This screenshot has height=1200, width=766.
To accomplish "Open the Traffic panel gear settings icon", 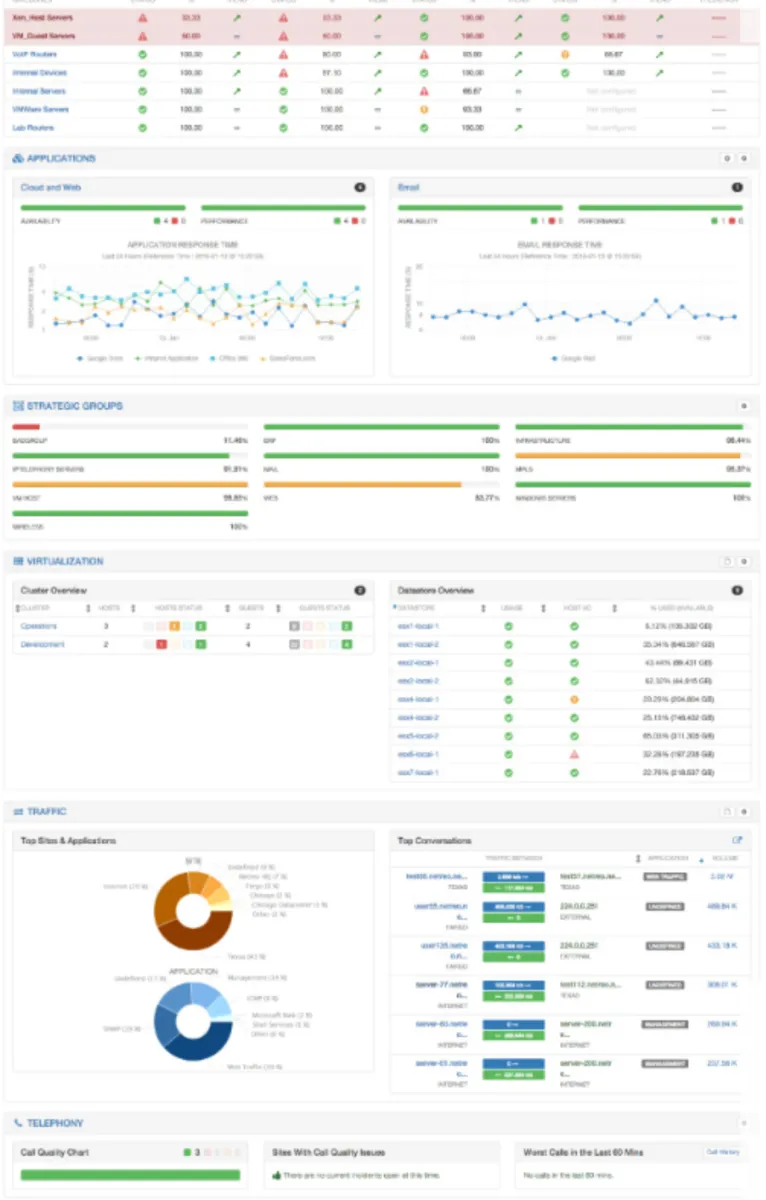I will click(743, 812).
